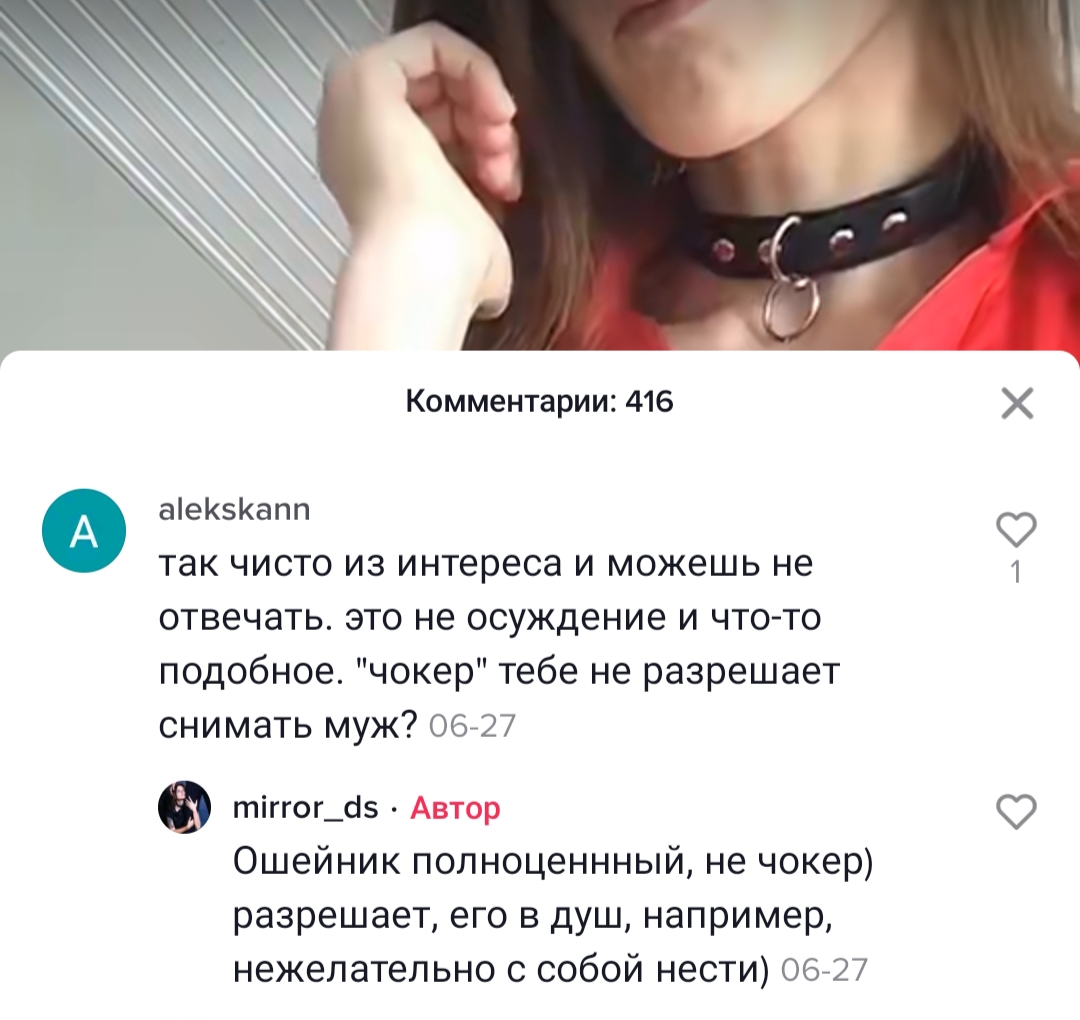Image resolution: width=1080 pixels, height=1020 pixels.
Task: Open alekskann's teal letter A avatar
Action: pos(84,530)
